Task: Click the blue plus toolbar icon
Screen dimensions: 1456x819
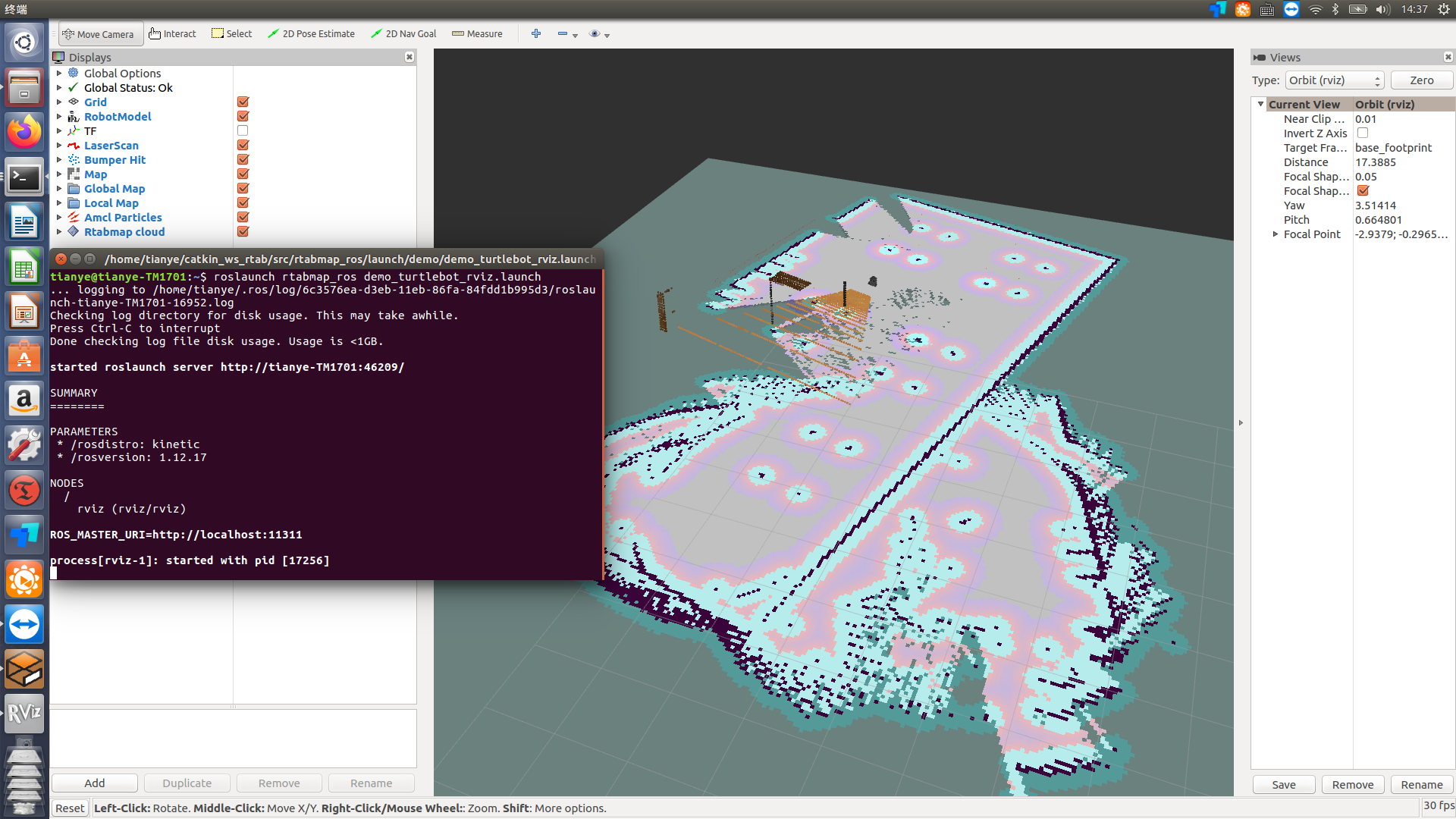Action: [x=536, y=34]
